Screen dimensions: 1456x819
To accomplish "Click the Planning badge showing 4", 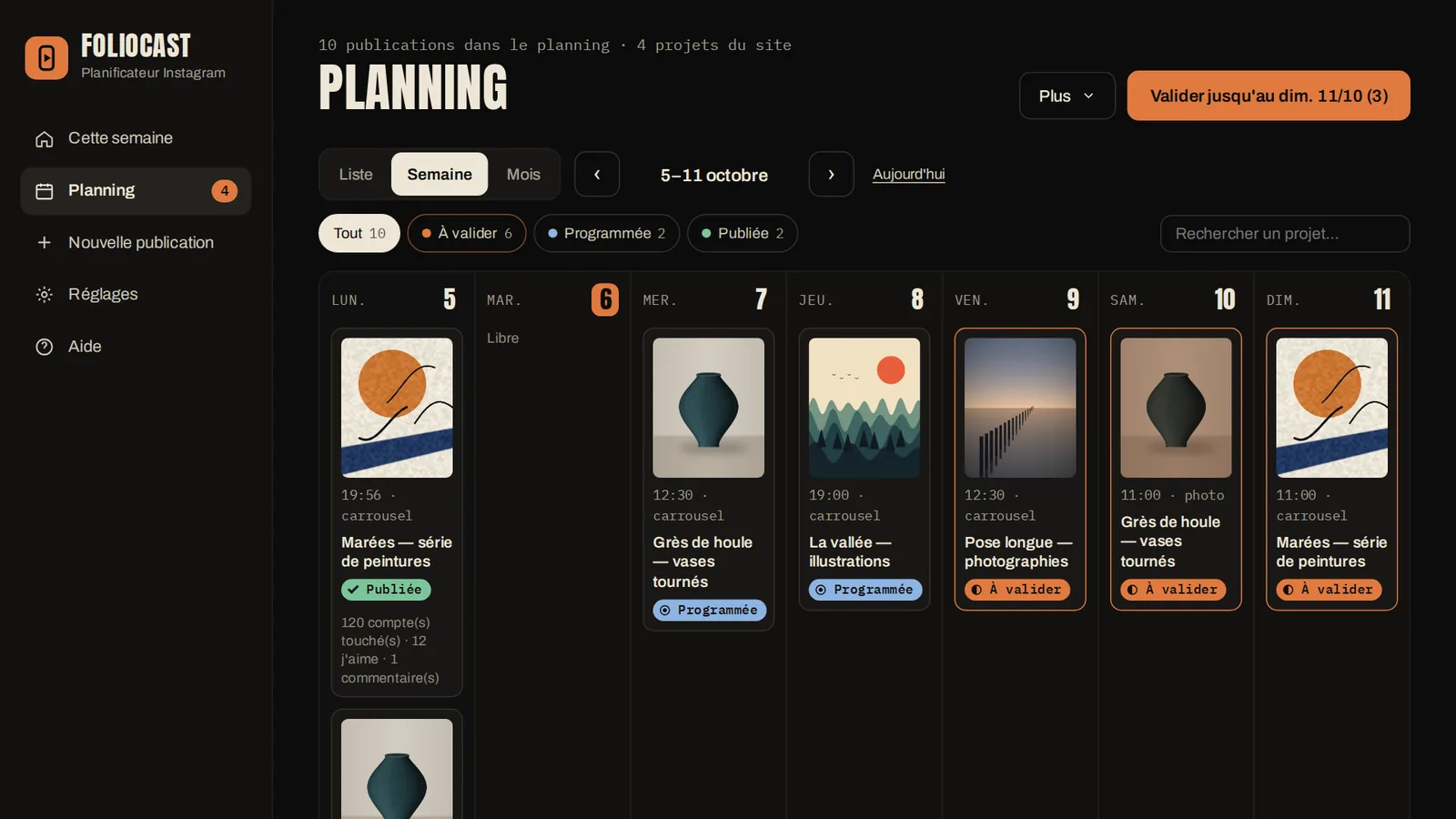I will point(225,190).
